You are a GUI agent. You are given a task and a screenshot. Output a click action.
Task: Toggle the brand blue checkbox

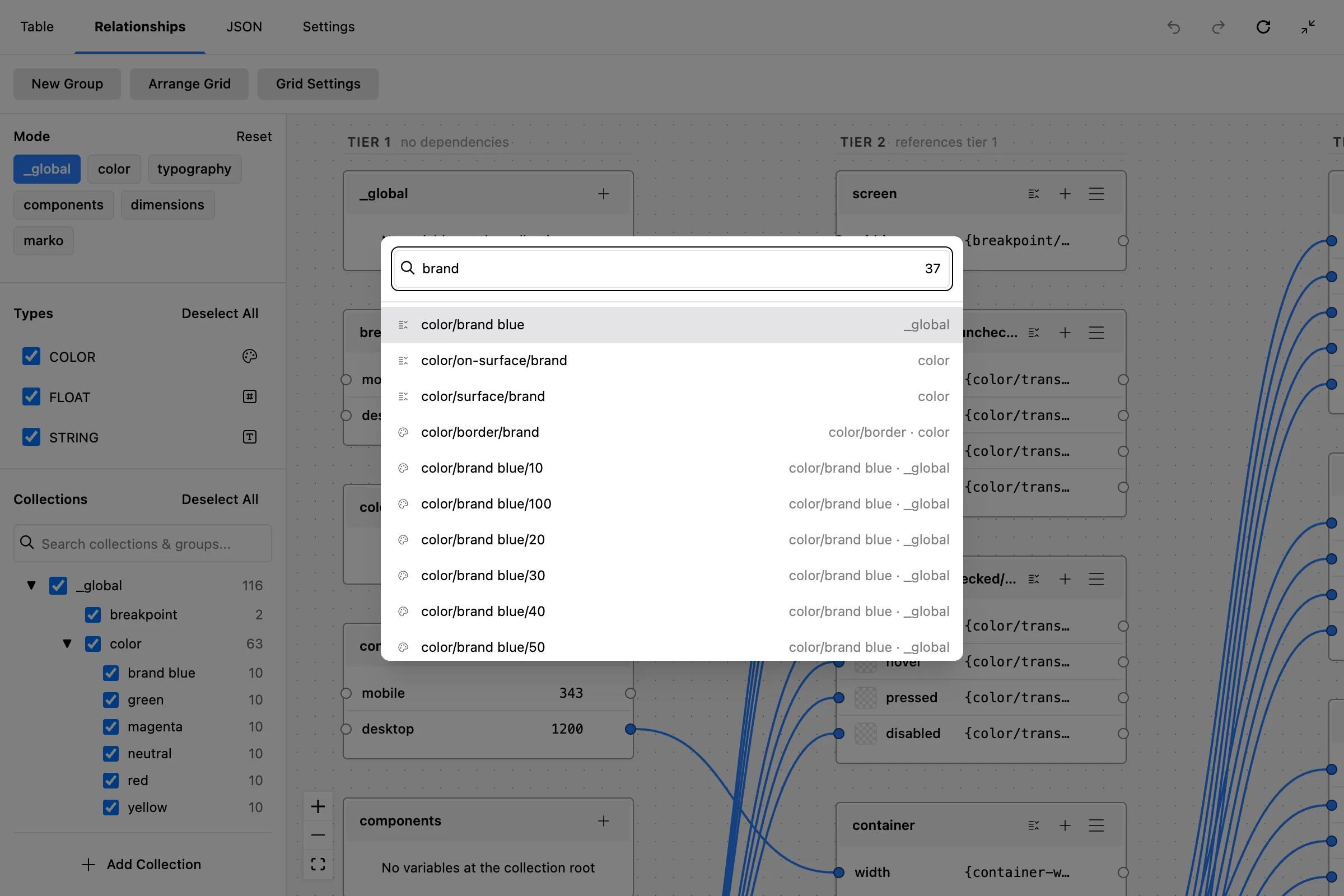pos(111,673)
